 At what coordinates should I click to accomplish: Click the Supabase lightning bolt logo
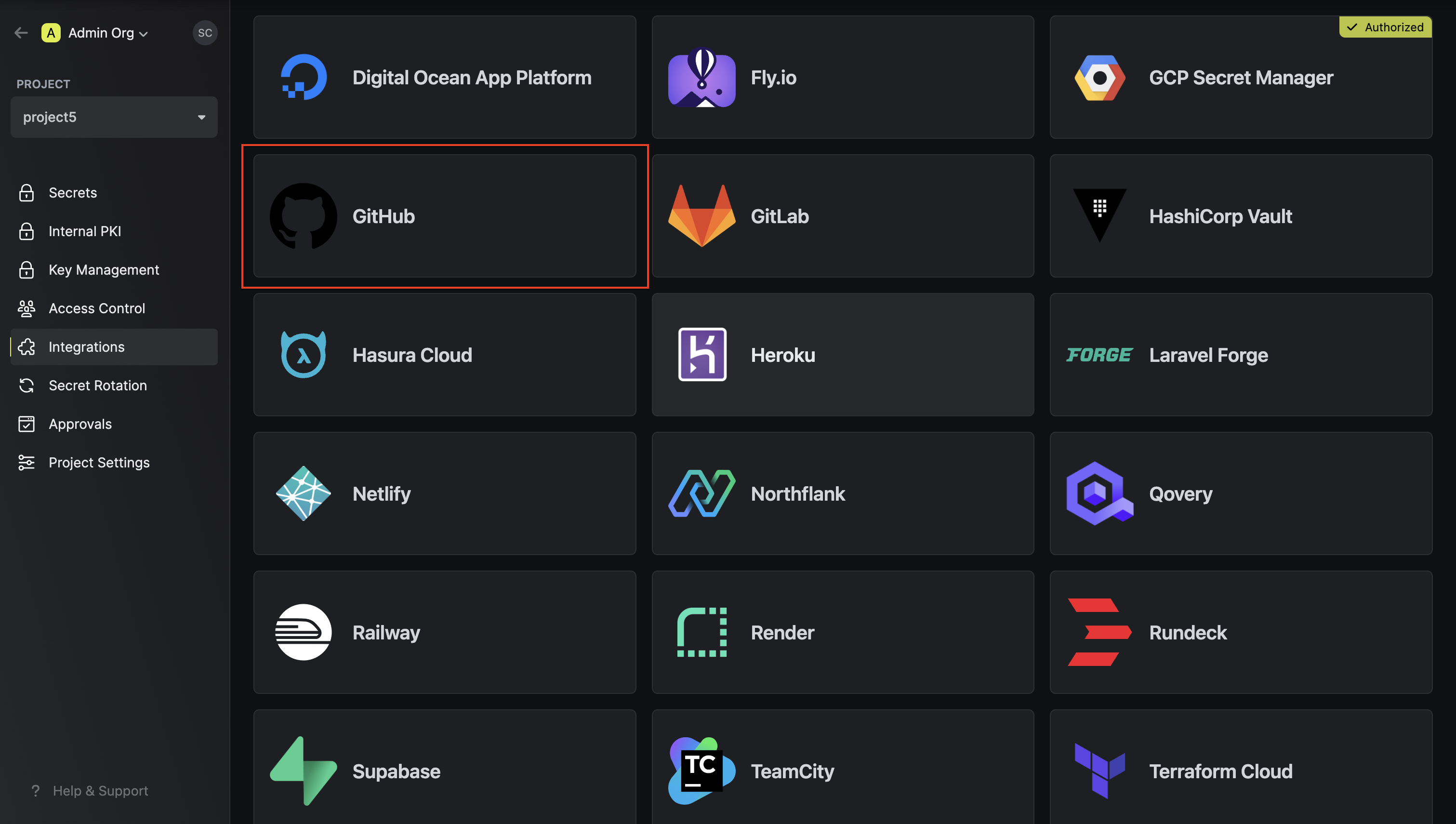[x=304, y=771]
